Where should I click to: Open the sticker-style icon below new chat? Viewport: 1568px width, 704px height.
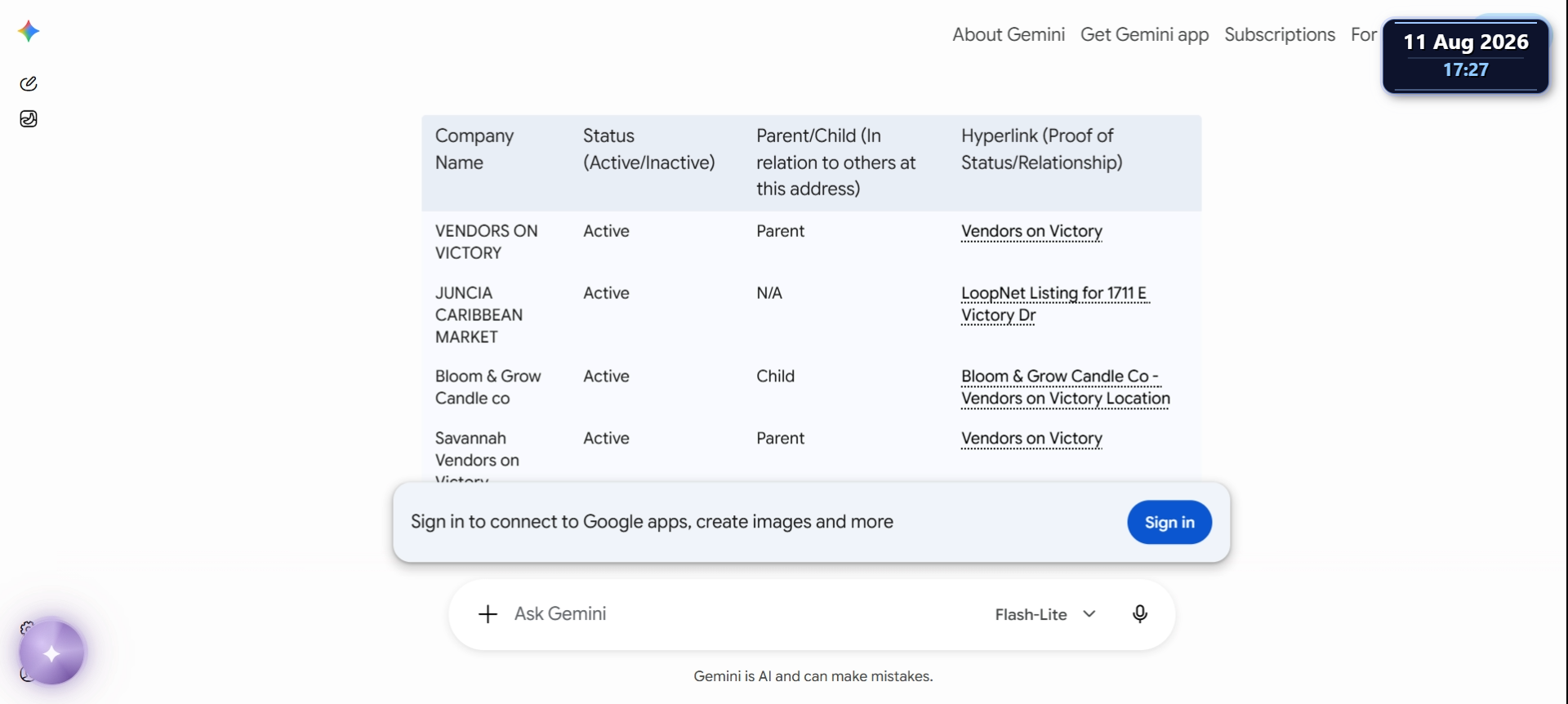pos(29,119)
